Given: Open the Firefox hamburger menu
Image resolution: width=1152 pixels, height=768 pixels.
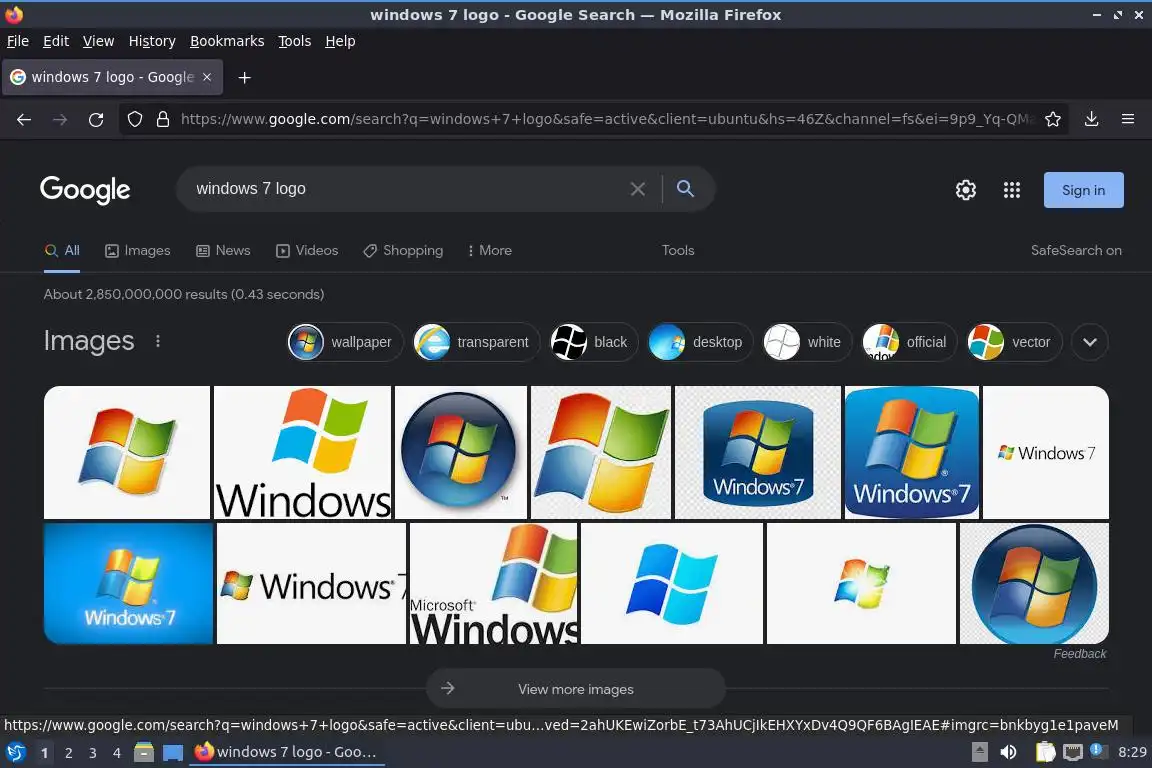Looking at the screenshot, I should tap(1128, 119).
